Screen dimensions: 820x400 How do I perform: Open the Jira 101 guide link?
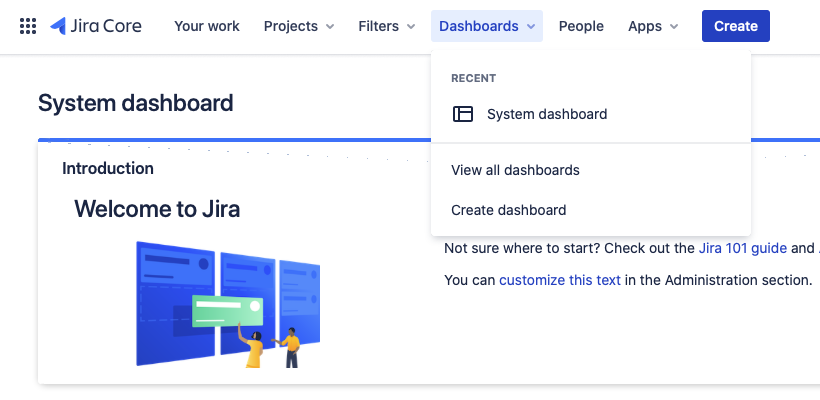click(x=743, y=248)
